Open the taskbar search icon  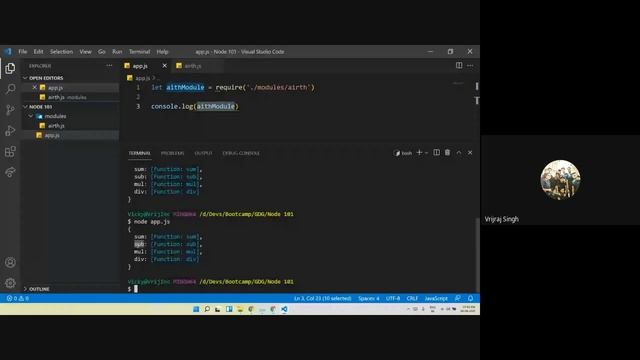coord(207,309)
